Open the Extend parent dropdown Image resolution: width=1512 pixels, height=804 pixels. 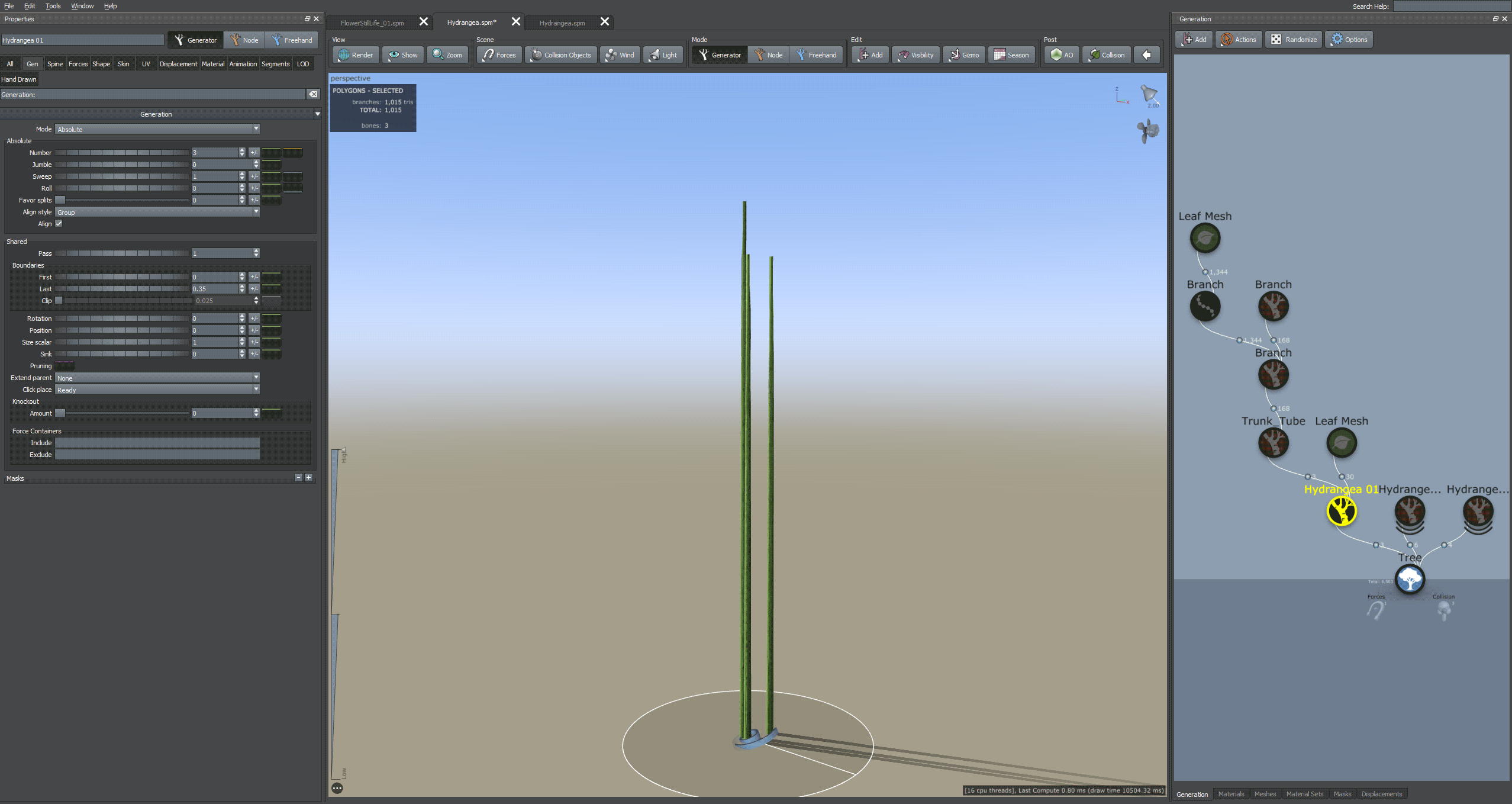tap(157, 378)
